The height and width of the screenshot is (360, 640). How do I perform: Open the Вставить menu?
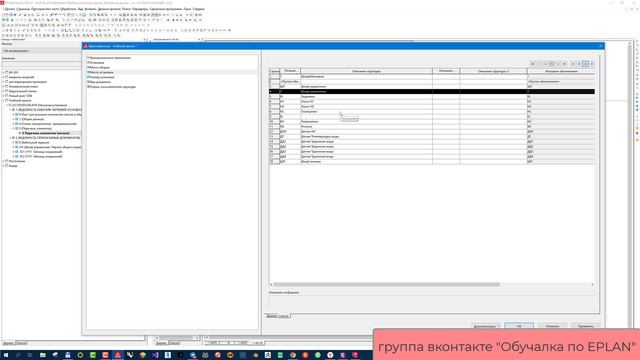pos(90,9)
